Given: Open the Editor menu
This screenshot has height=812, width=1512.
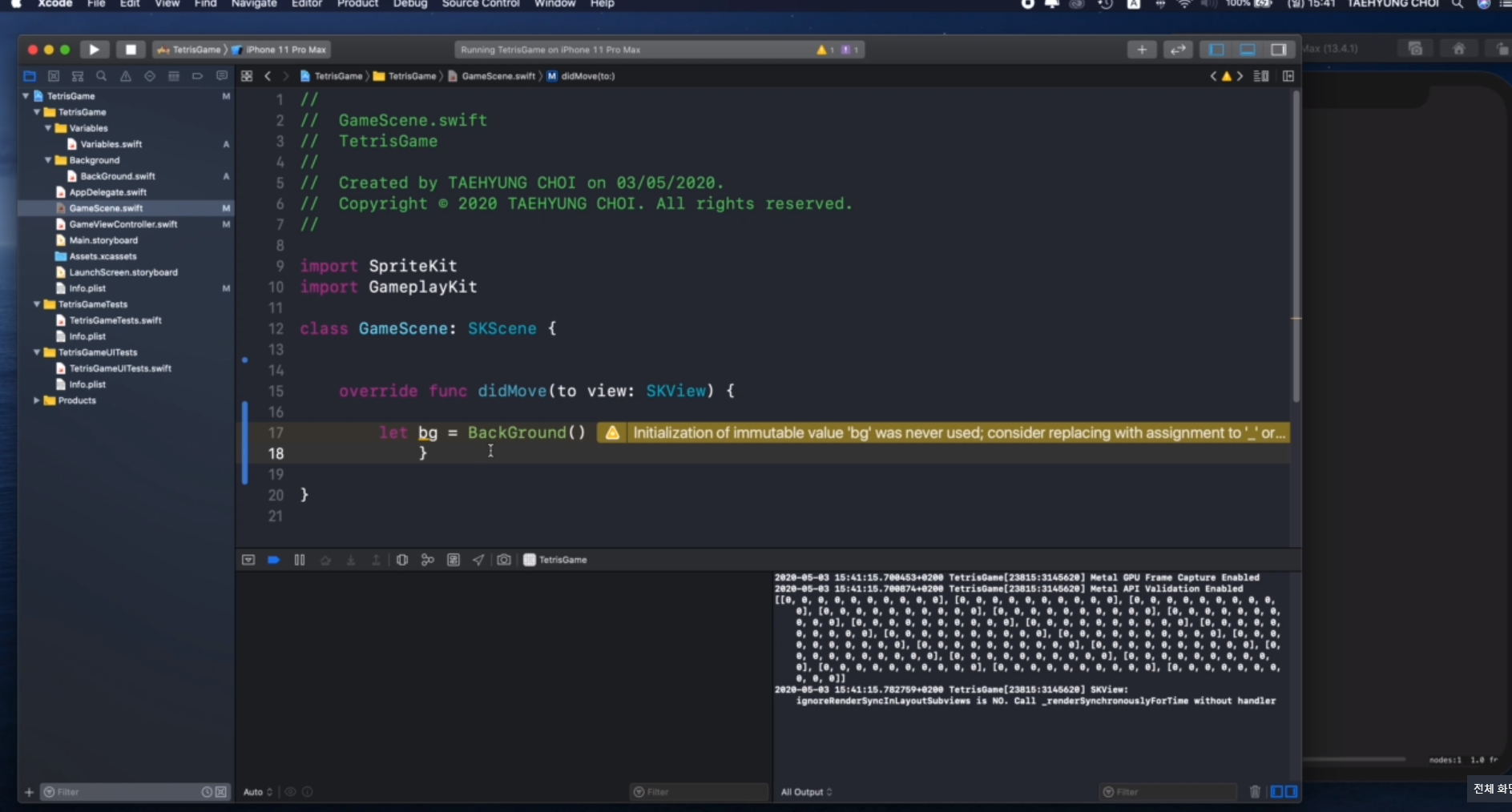Looking at the screenshot, I should click(307, 4).
